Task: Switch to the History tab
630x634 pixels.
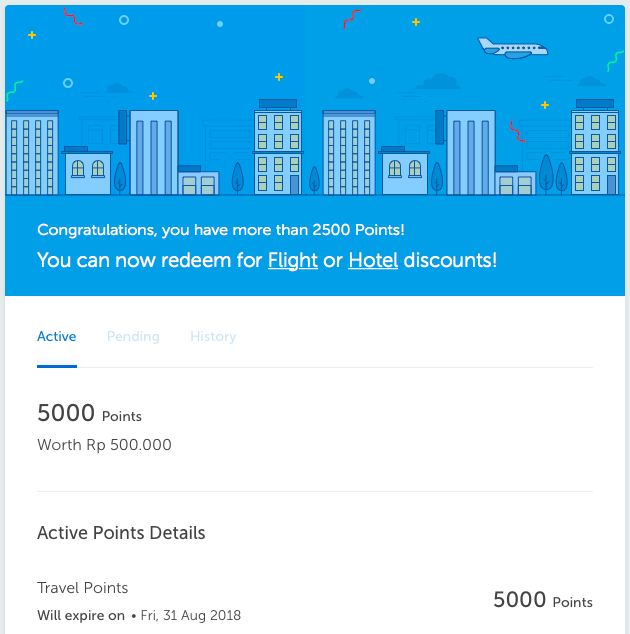Action: (213, 337)
